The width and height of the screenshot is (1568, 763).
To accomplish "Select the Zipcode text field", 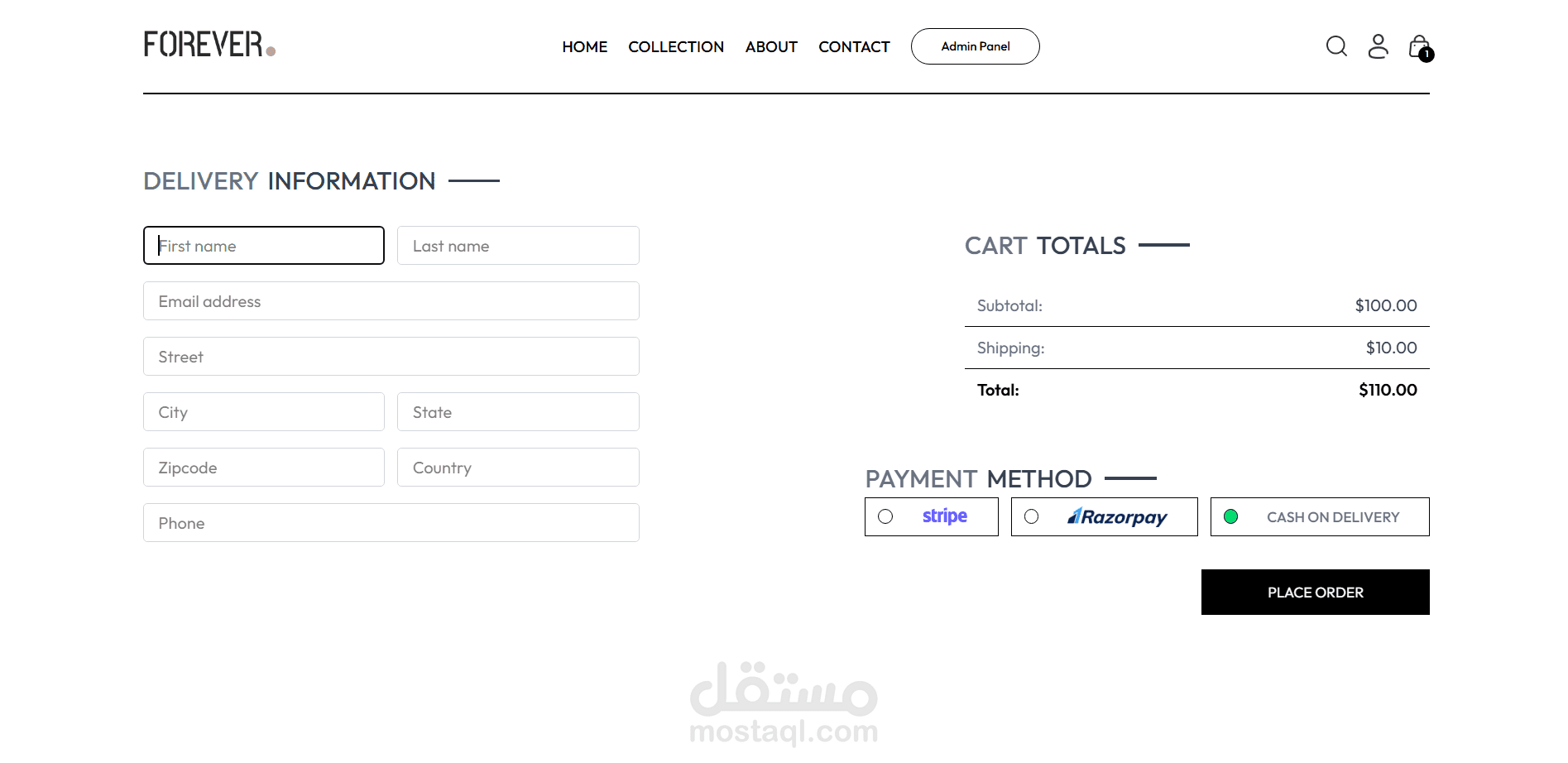I will (x=264, y=468).
